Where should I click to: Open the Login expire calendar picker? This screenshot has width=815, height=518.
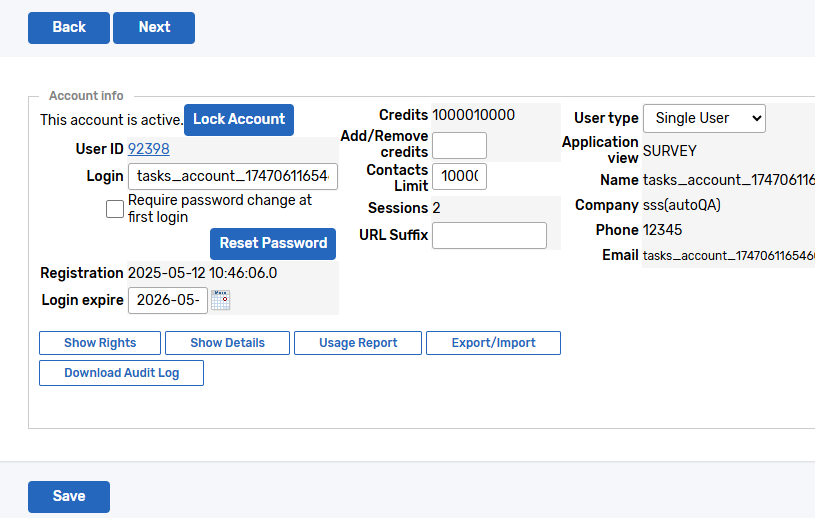(x=221, y=300)
